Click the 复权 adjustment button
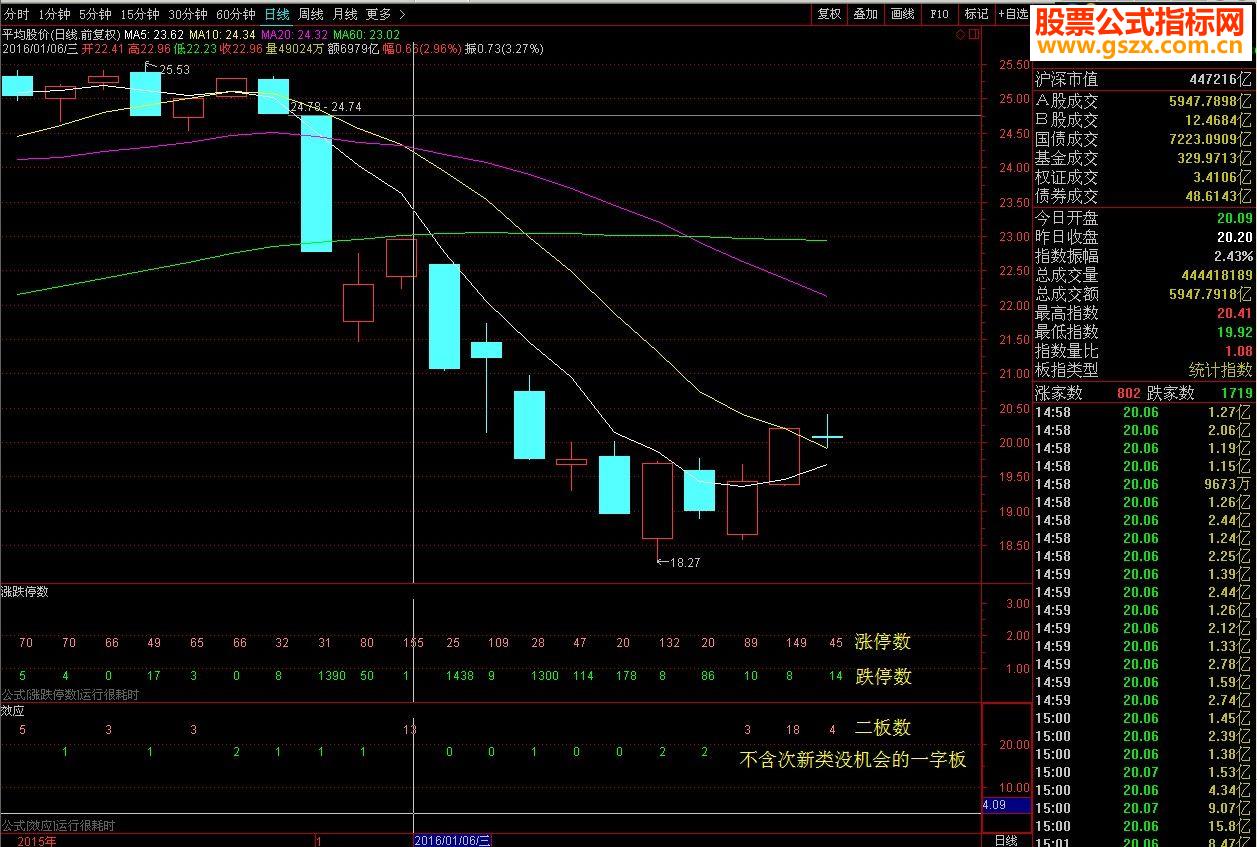The width and height of the screenshot is (1257, 847). coord(829,14)
